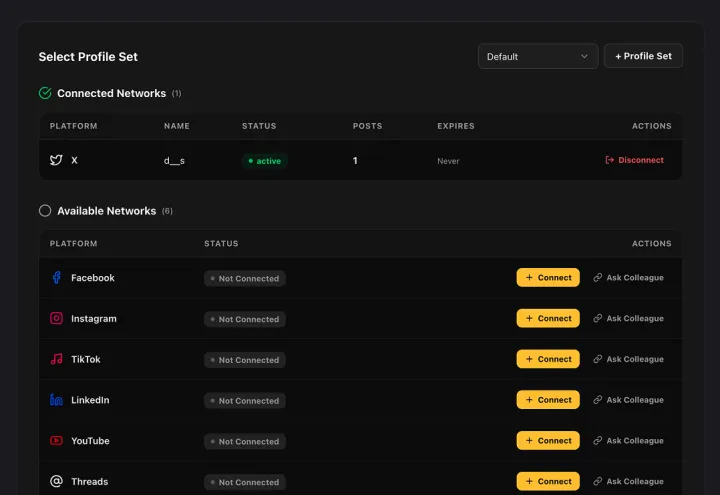Screen dimensions: 720x495
Task: Ask Colleague to connect Facebook
Action: pyautogui.click(x=628, y=277)
